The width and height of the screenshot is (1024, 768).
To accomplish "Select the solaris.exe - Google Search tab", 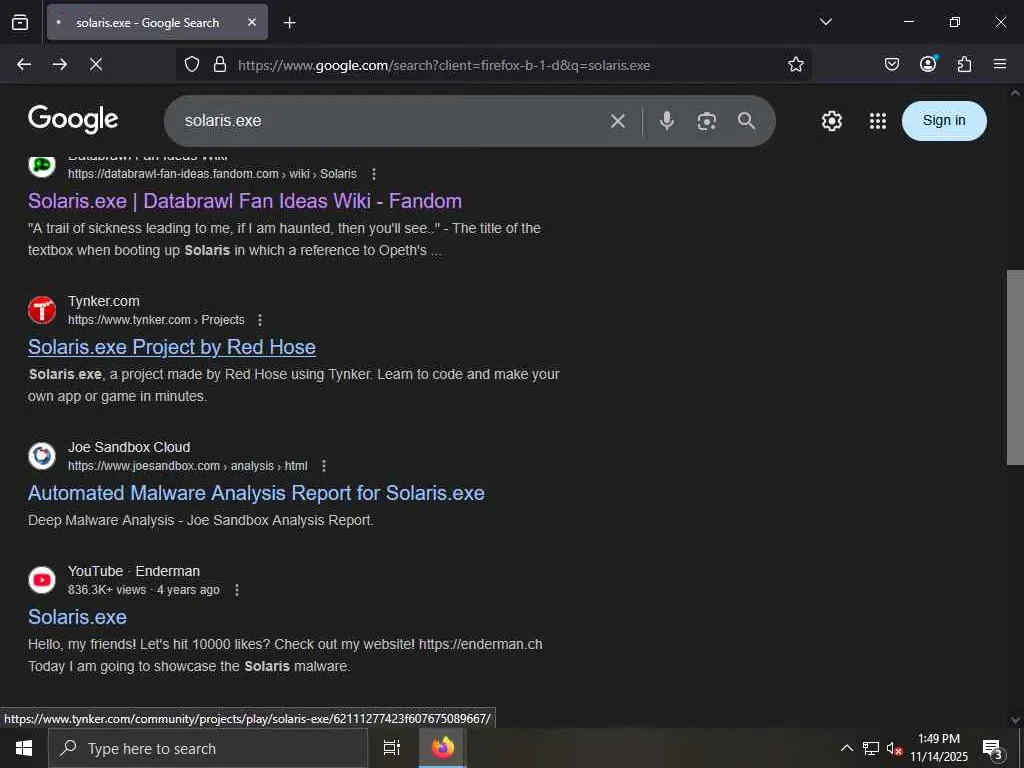I will (x=157, y=22).
